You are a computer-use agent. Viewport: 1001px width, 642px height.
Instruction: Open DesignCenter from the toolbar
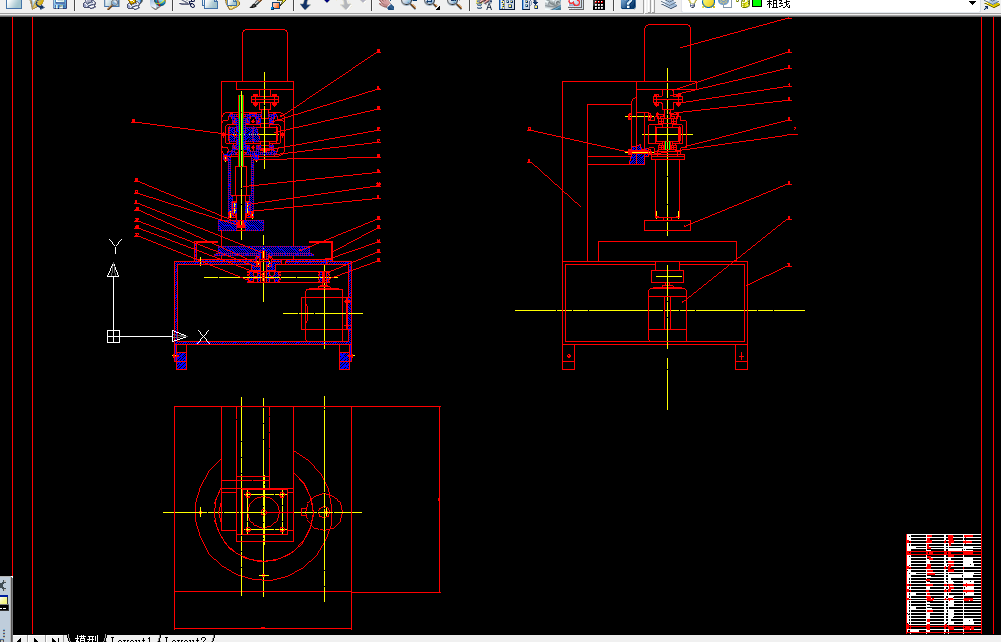508,4
